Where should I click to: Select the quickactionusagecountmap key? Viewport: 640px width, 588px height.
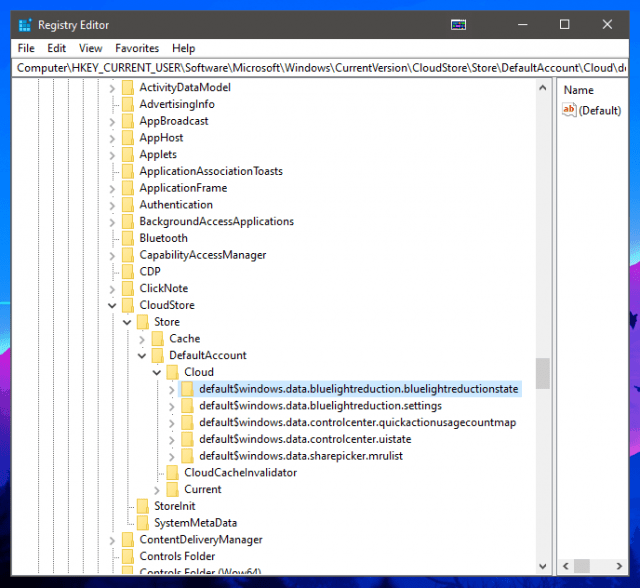(358, 422)
